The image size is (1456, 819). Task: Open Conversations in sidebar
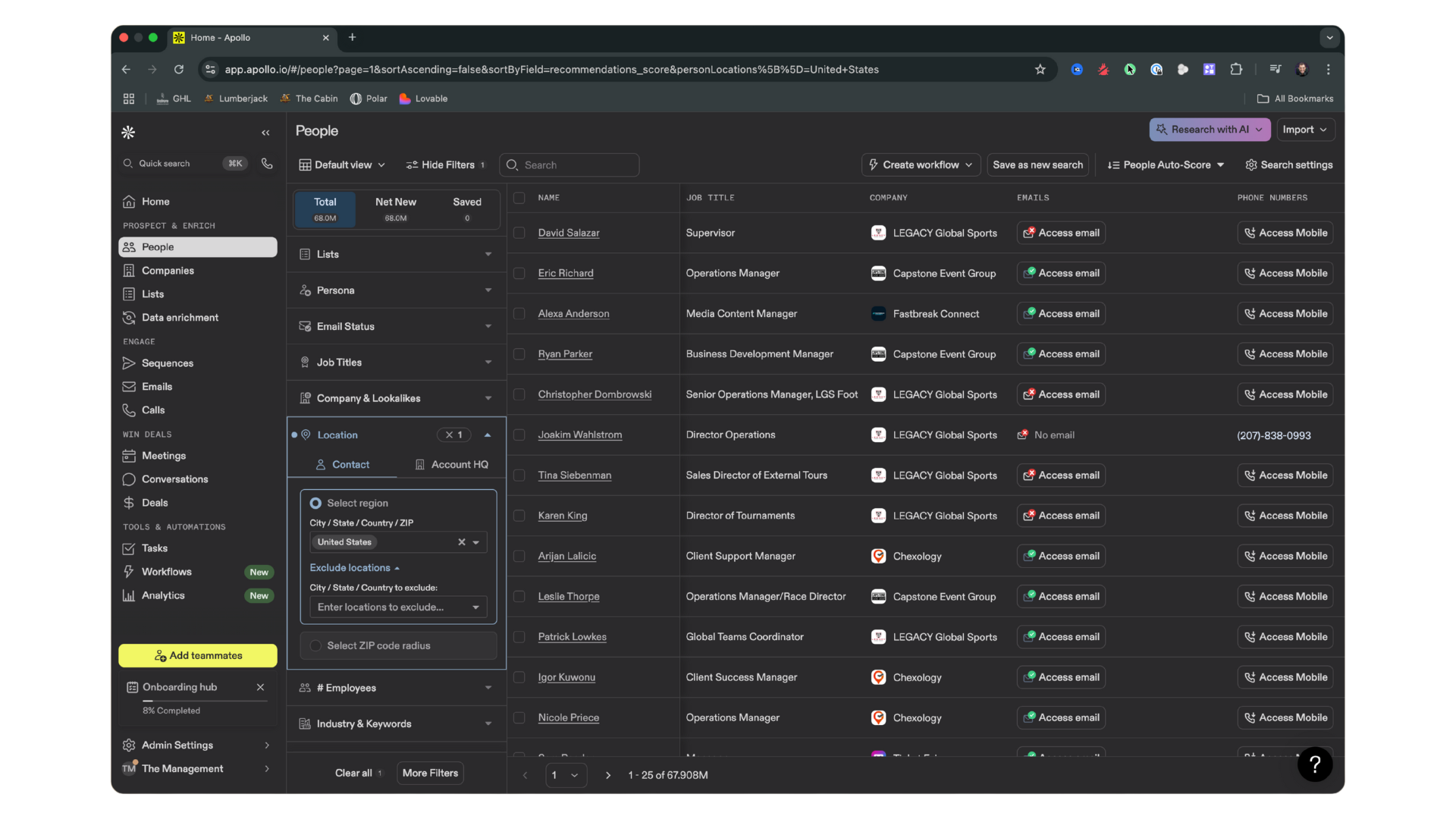coord(198,479)
